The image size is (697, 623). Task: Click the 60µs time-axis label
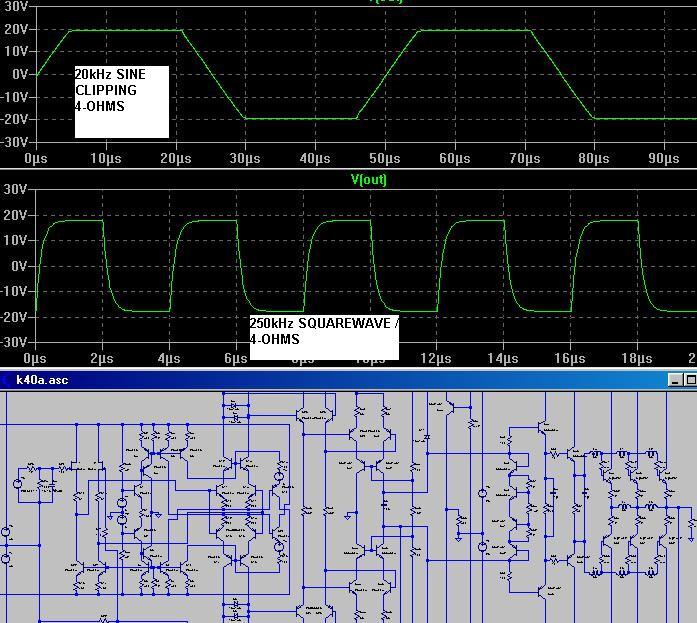coord(454,159)
